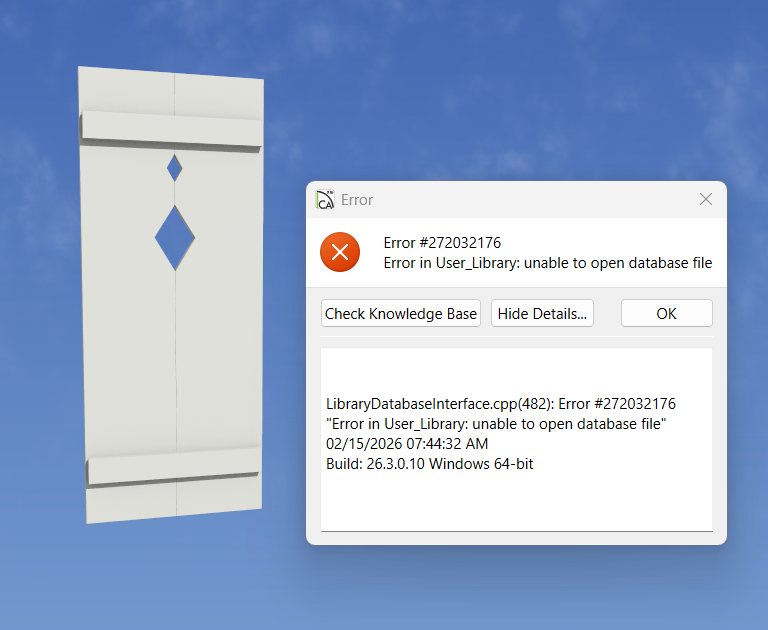Click the red error X icon
Viewport: 768px width, 630px height.
339,252
